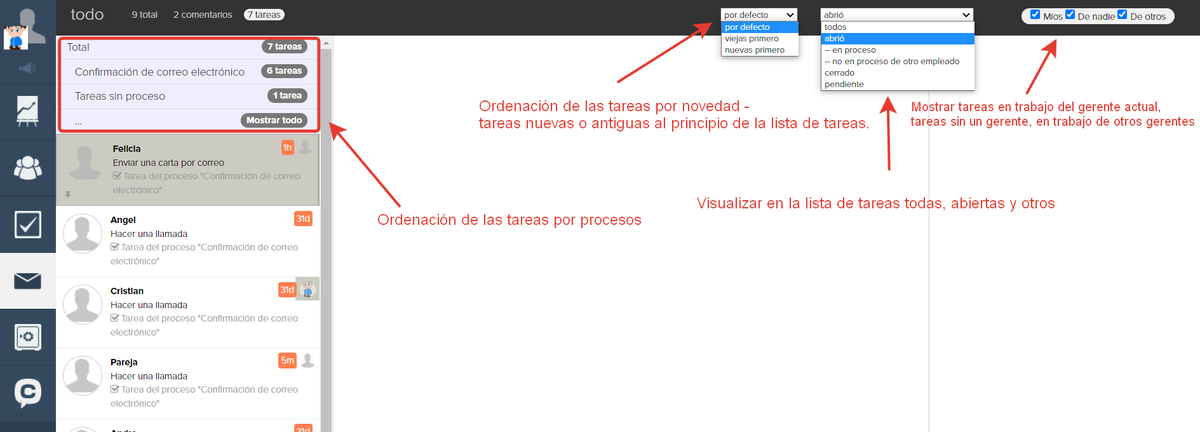Click the 'Mostrar todo' button
This screenshot has width=1200, height=432.
pyautogui.click(x=272, y=120)
